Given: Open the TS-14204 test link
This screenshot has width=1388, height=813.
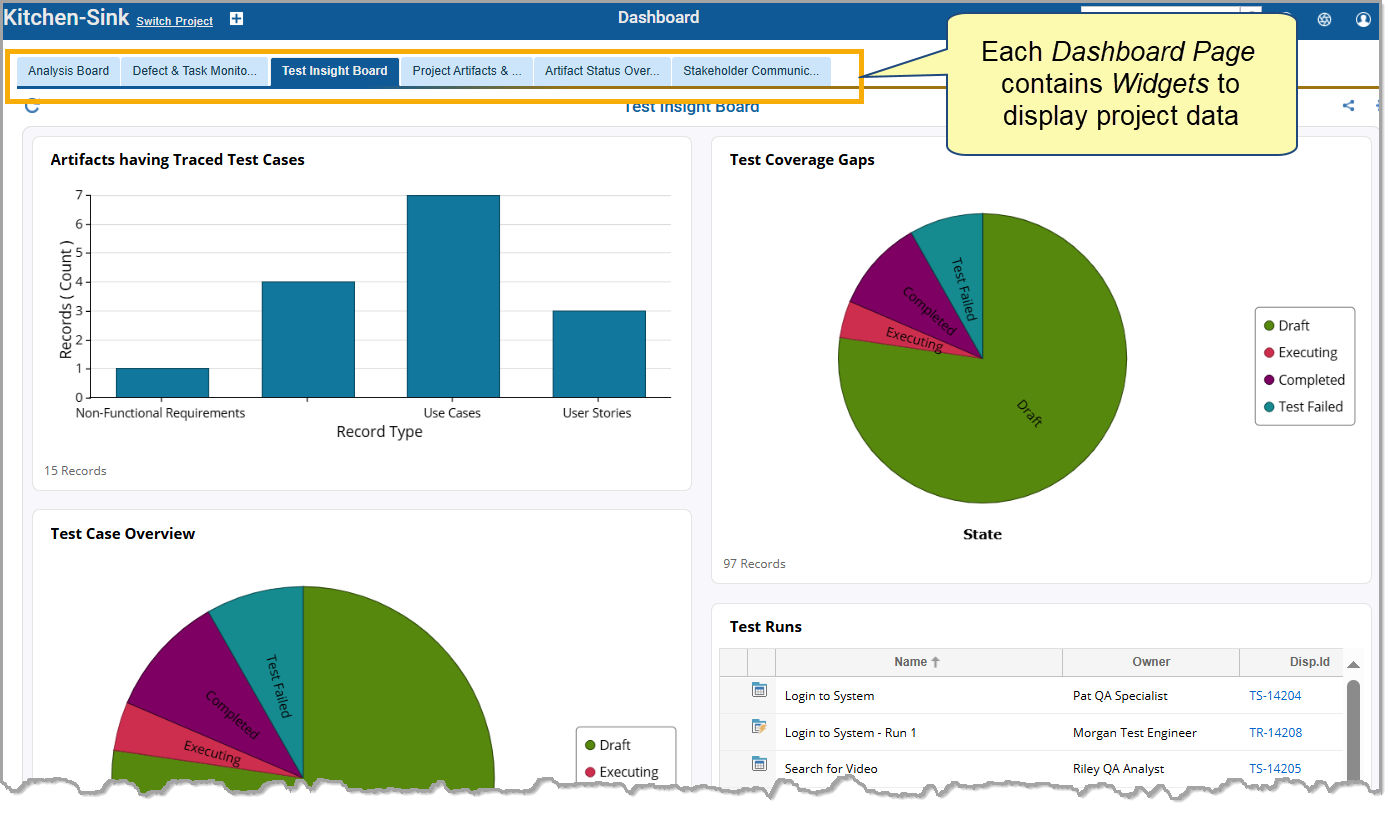Looking at the screenshot, I should [x=1275, y=696].
